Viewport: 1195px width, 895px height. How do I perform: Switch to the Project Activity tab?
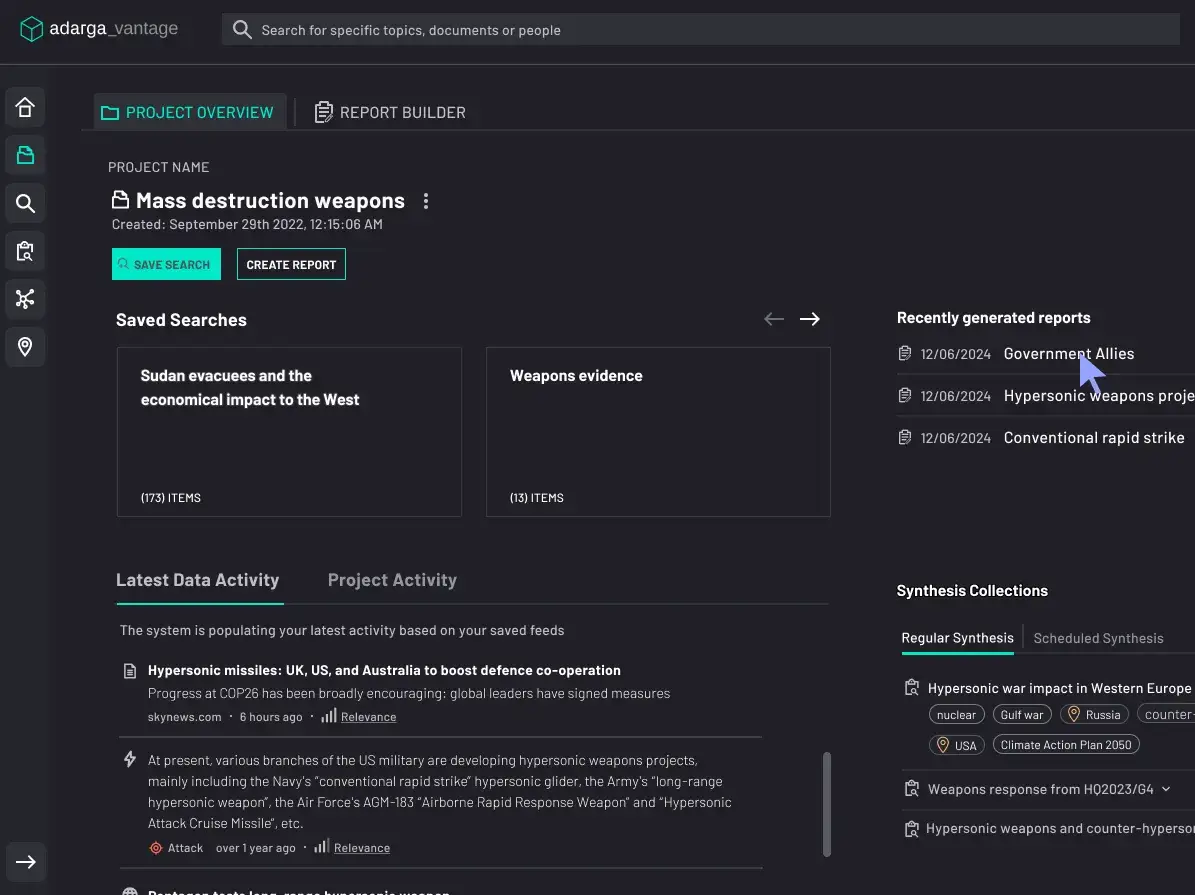click(x=392, y=580)
